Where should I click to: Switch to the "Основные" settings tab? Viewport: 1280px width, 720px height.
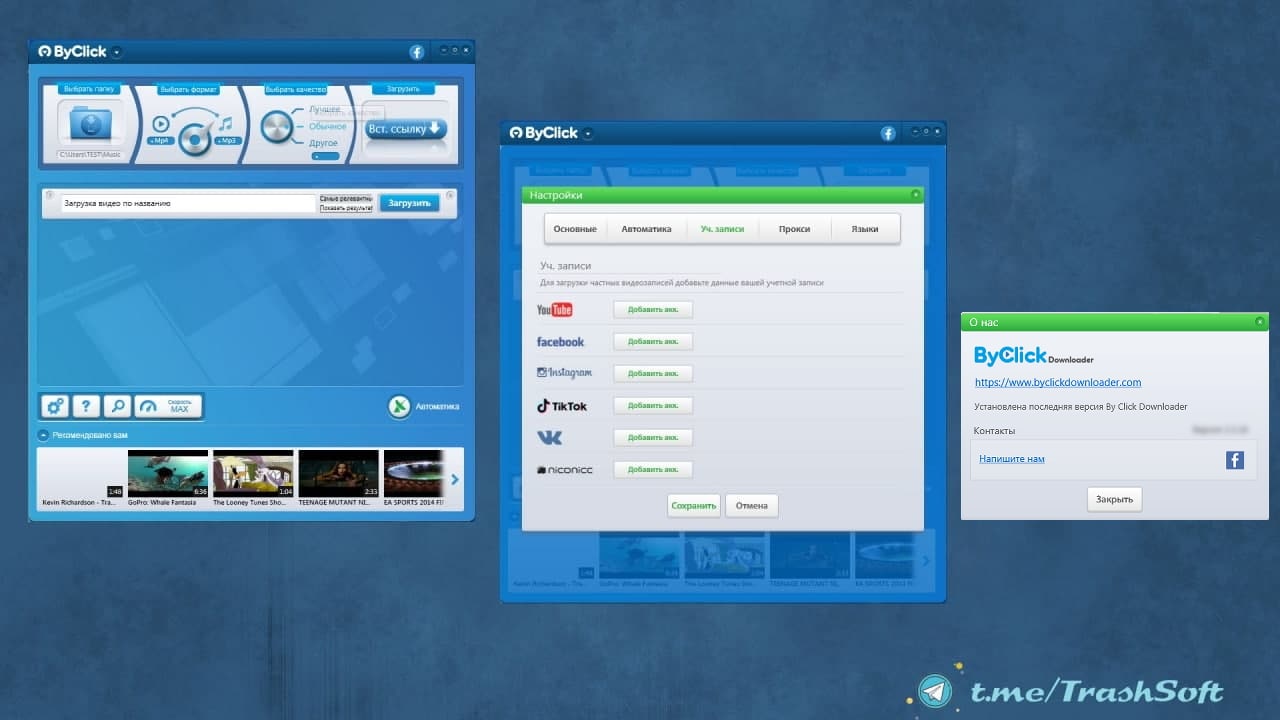(575, 229)
